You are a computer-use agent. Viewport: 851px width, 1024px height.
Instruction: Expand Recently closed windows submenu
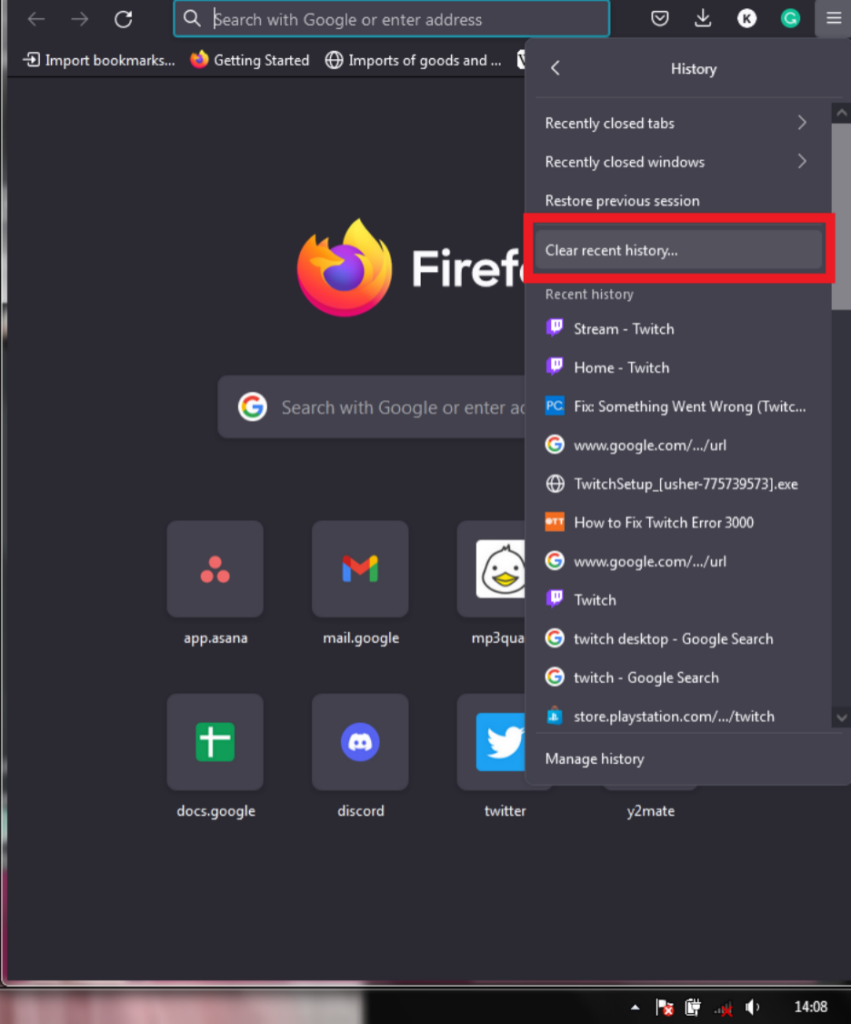pyautogui.click(x=677, y=161)
